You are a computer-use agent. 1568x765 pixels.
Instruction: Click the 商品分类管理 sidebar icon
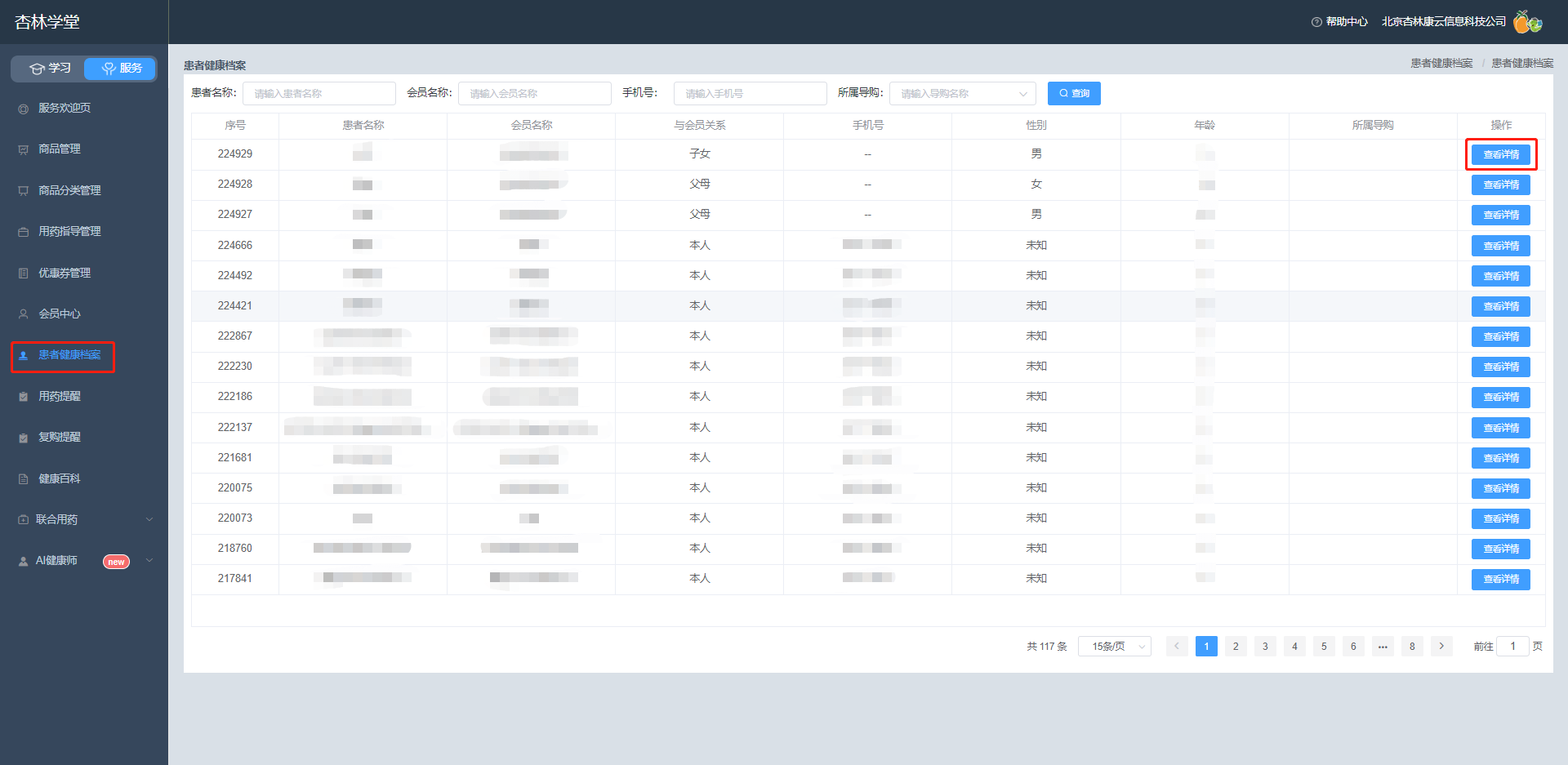23,191
